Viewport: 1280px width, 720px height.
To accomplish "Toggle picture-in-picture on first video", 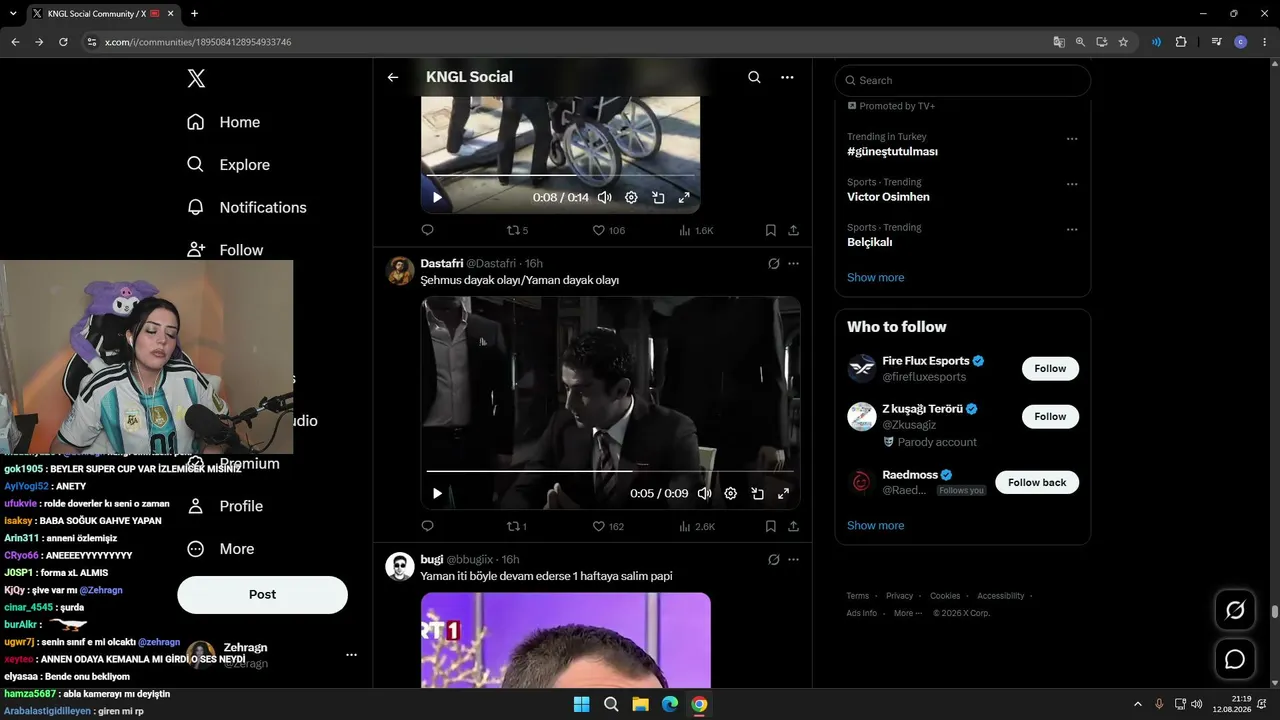I will (x=658, y=198).
